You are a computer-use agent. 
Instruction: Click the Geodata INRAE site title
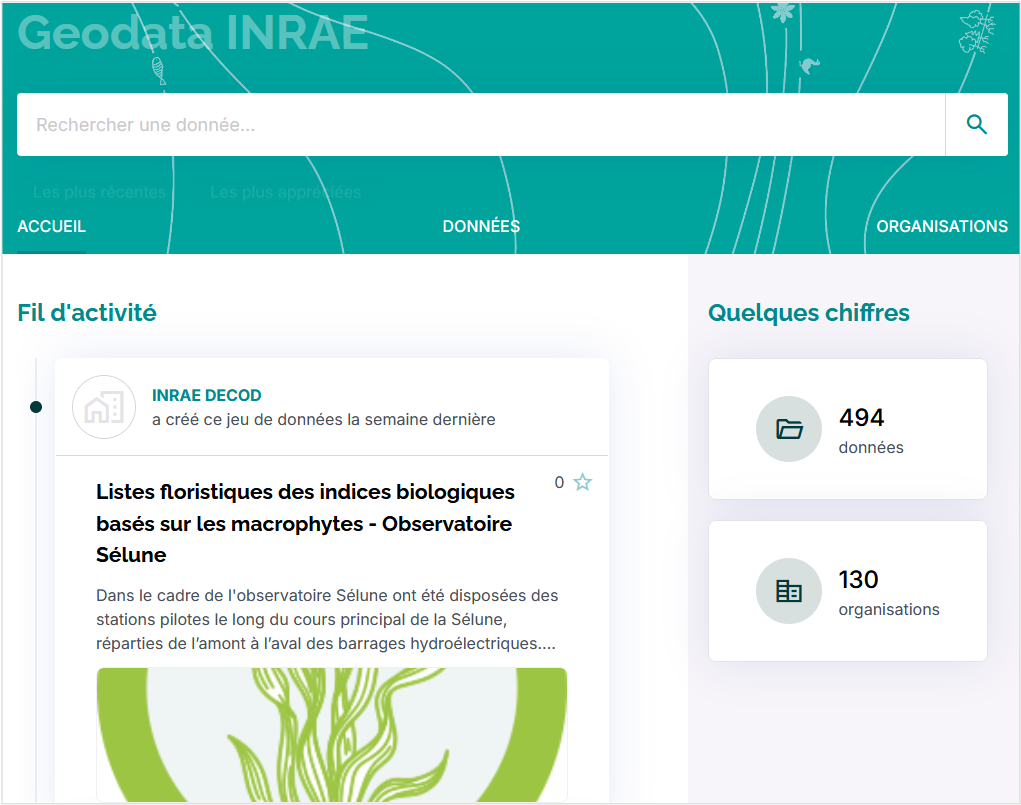[193, 32]
